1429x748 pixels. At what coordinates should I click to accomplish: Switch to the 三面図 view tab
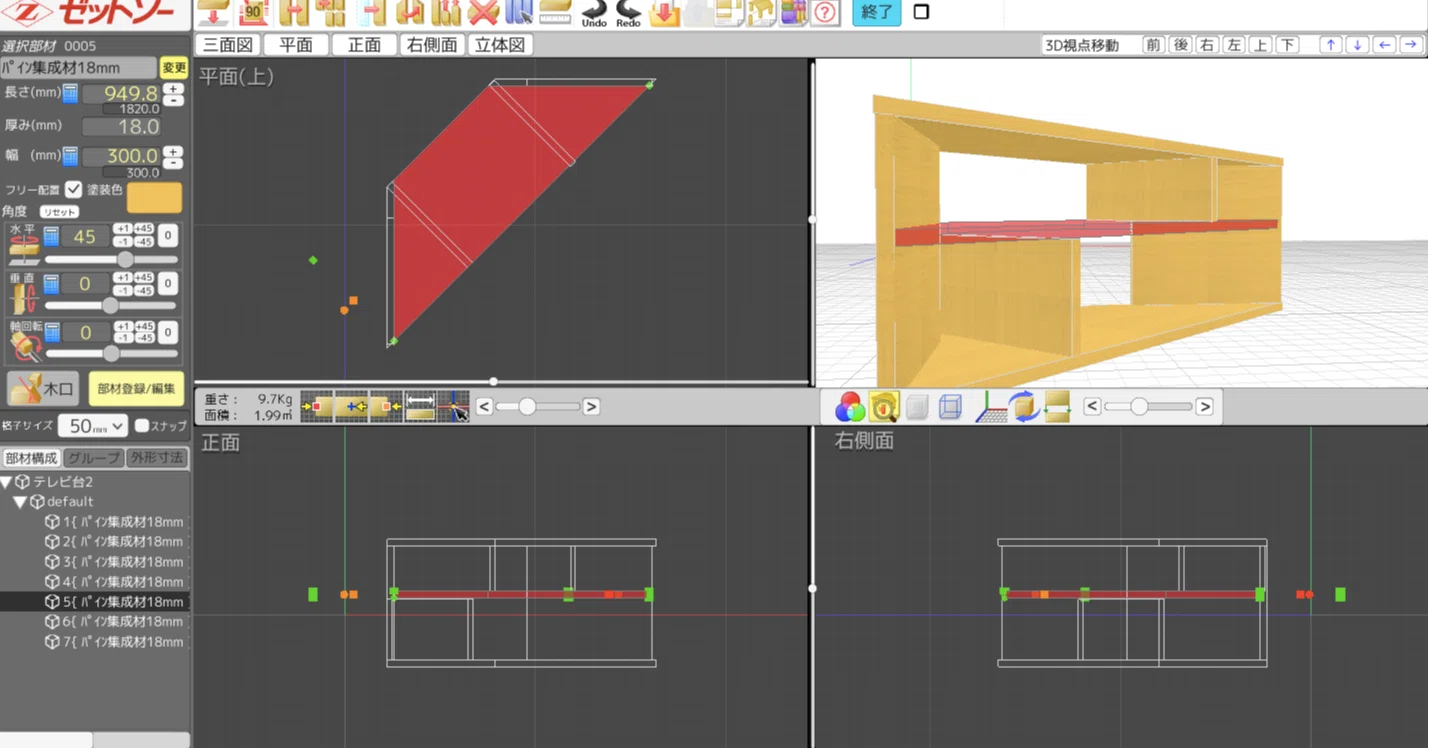point(230,45)
